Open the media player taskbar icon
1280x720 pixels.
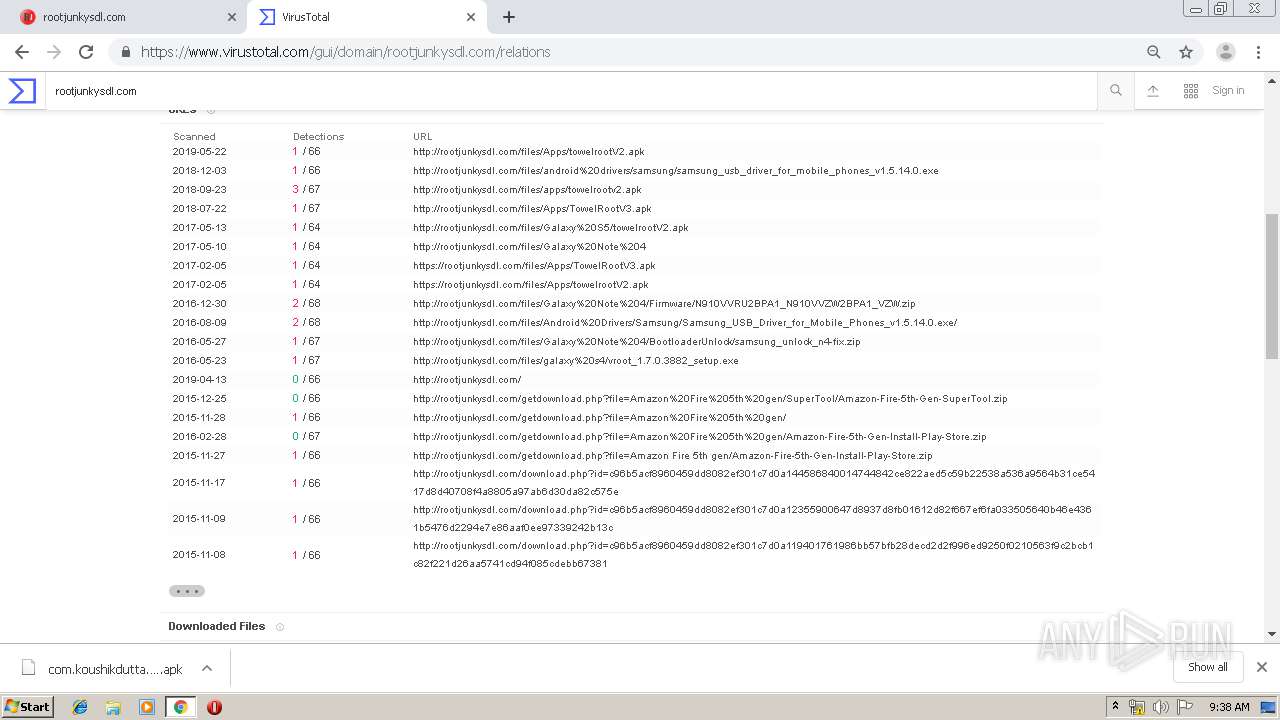(x=147, y=707)
